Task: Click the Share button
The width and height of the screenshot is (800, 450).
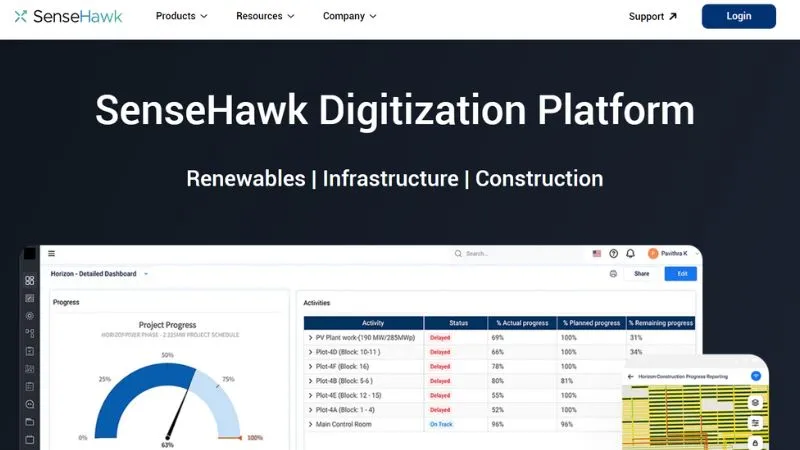Action: (x=641, y=274)
